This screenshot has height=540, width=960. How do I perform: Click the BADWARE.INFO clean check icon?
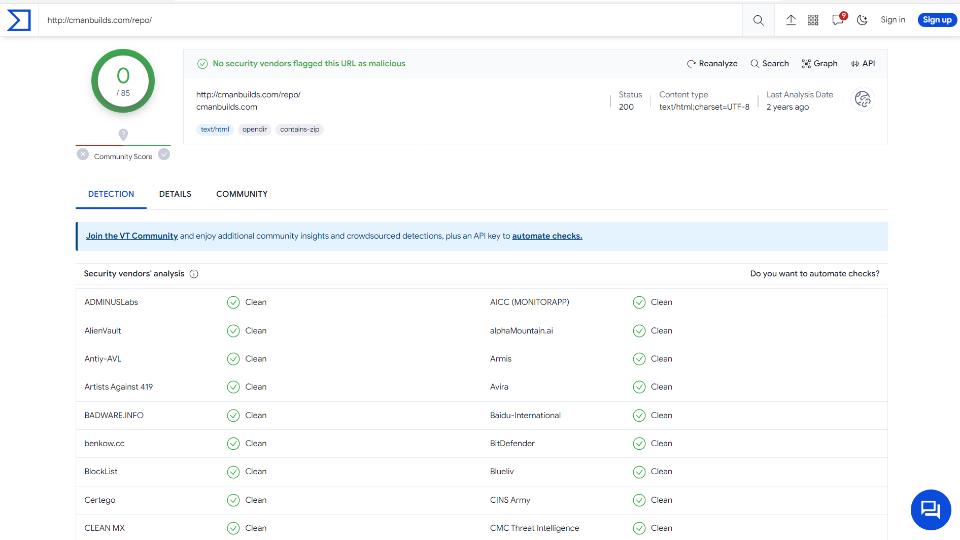coord(233,415)
